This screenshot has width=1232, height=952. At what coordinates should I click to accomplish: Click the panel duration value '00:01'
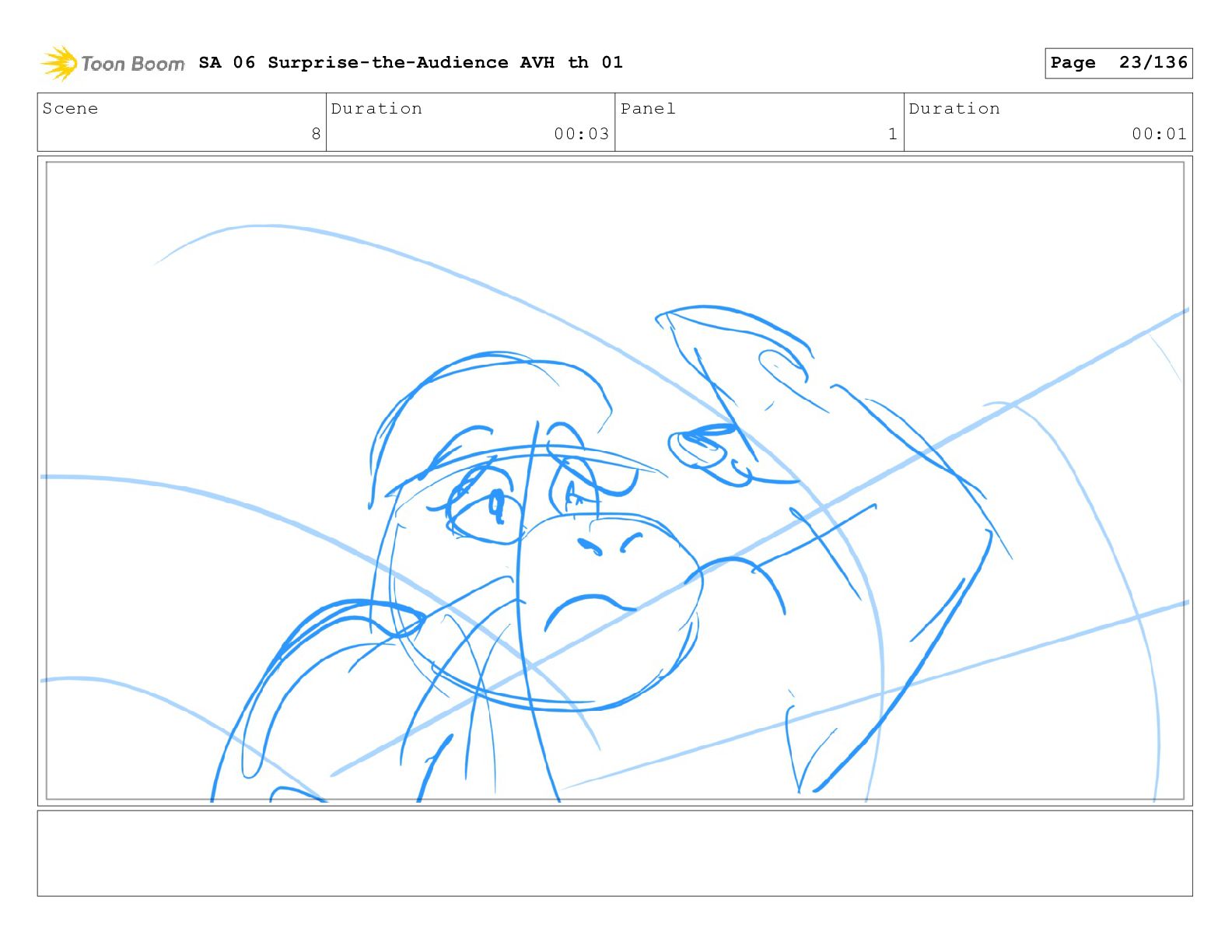tap(1159, 134)
